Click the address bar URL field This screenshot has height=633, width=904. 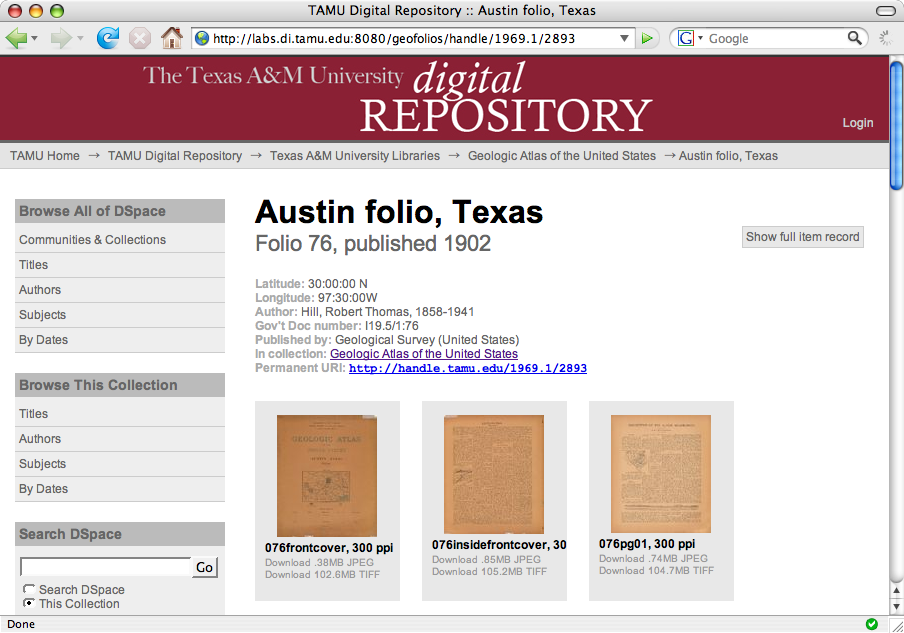pos(414,39)
